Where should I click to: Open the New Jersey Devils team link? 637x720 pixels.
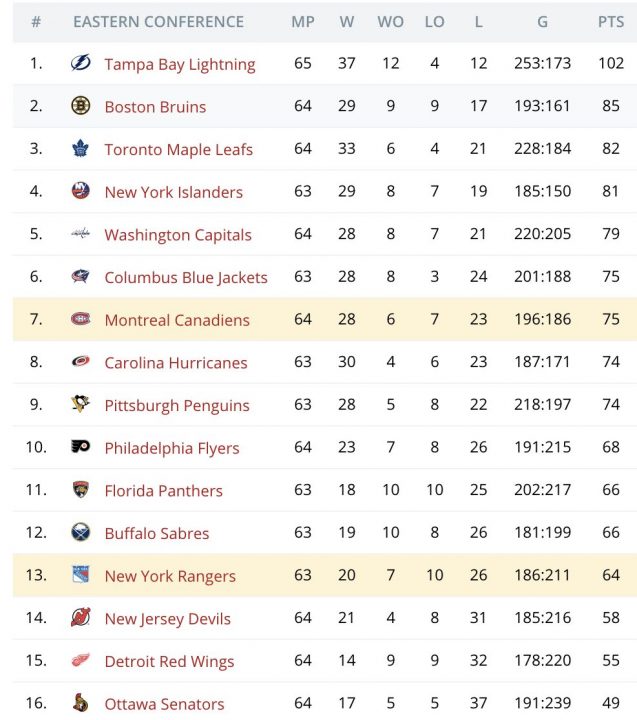coord(167,619)
